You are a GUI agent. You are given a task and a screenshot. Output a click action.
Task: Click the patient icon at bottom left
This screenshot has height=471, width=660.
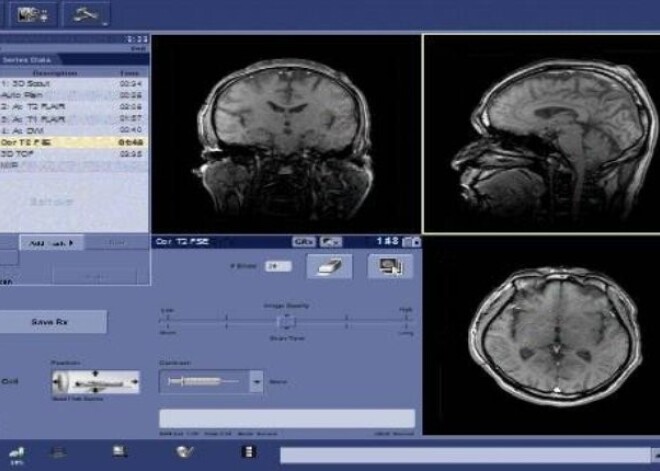tap(17, 454)
